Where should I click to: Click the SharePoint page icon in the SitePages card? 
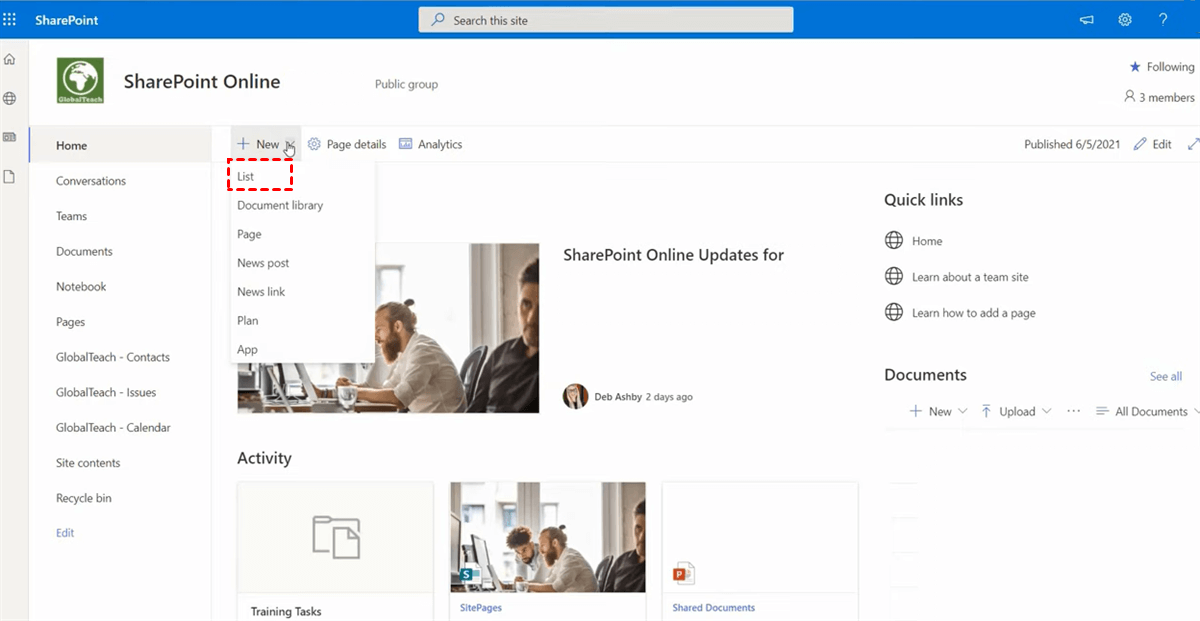pyautogui.click(x=471, y=574)
